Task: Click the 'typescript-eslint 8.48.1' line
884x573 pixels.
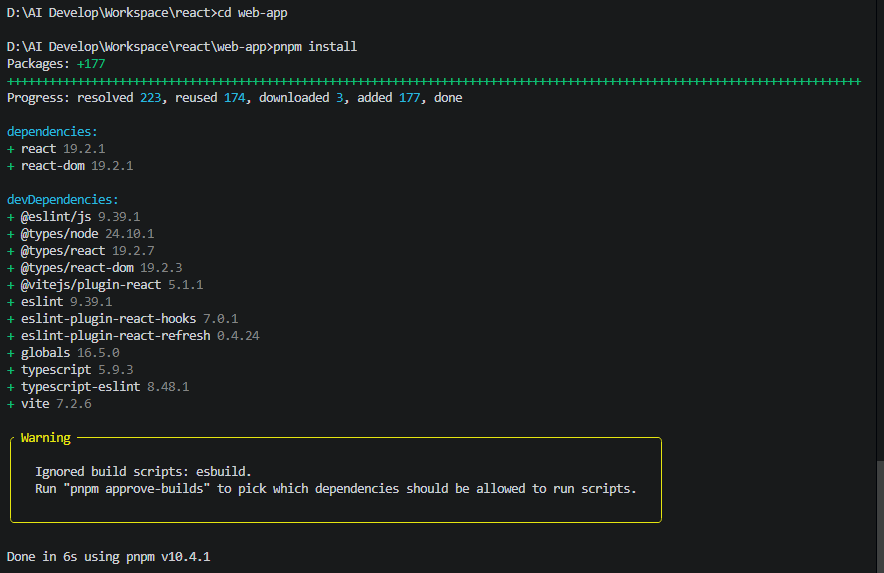Action: click(98, 386)
